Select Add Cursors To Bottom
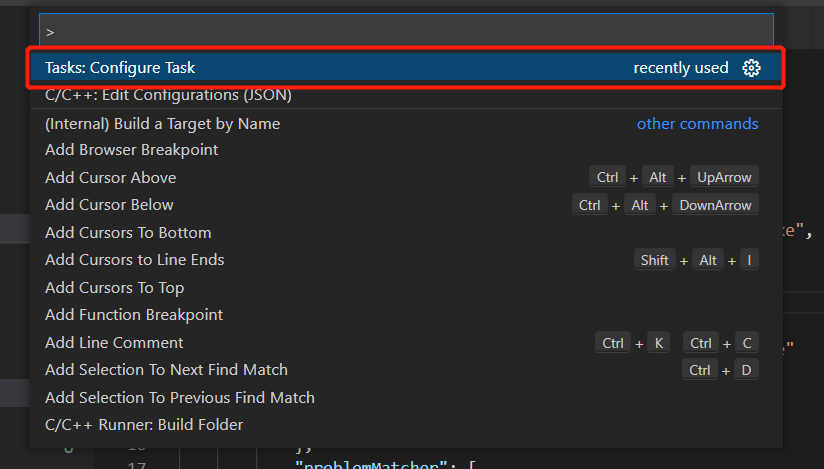The height and width of the screenshot is (469, 824). point(128,233)
